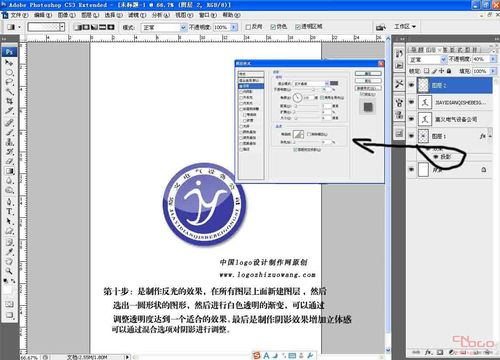Viewport: 500px width, 360px height.
Task: Open the gradient picker dropdown arrow
Action: [62, 27]
